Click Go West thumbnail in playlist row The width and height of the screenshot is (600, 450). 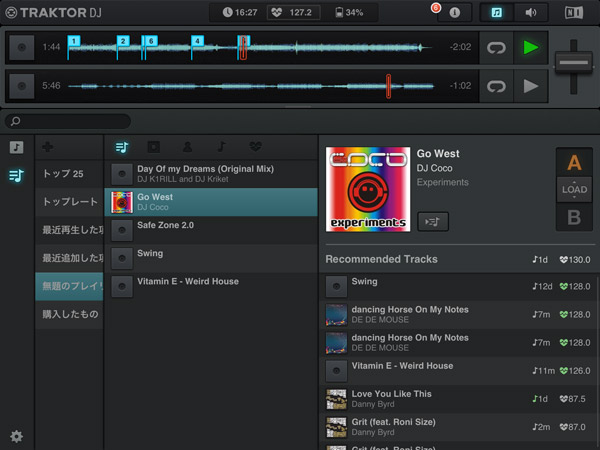pos(122,202)
